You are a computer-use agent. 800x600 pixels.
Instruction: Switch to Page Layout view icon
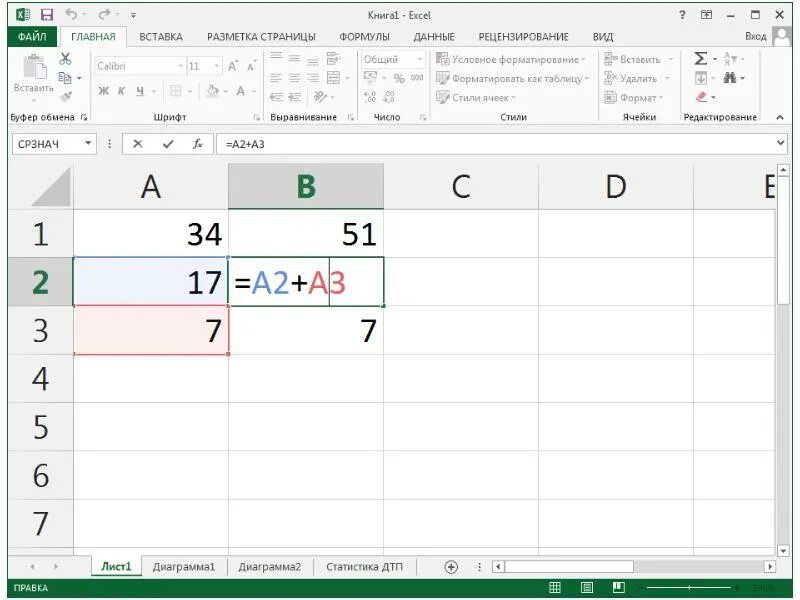tap(587, 588)
